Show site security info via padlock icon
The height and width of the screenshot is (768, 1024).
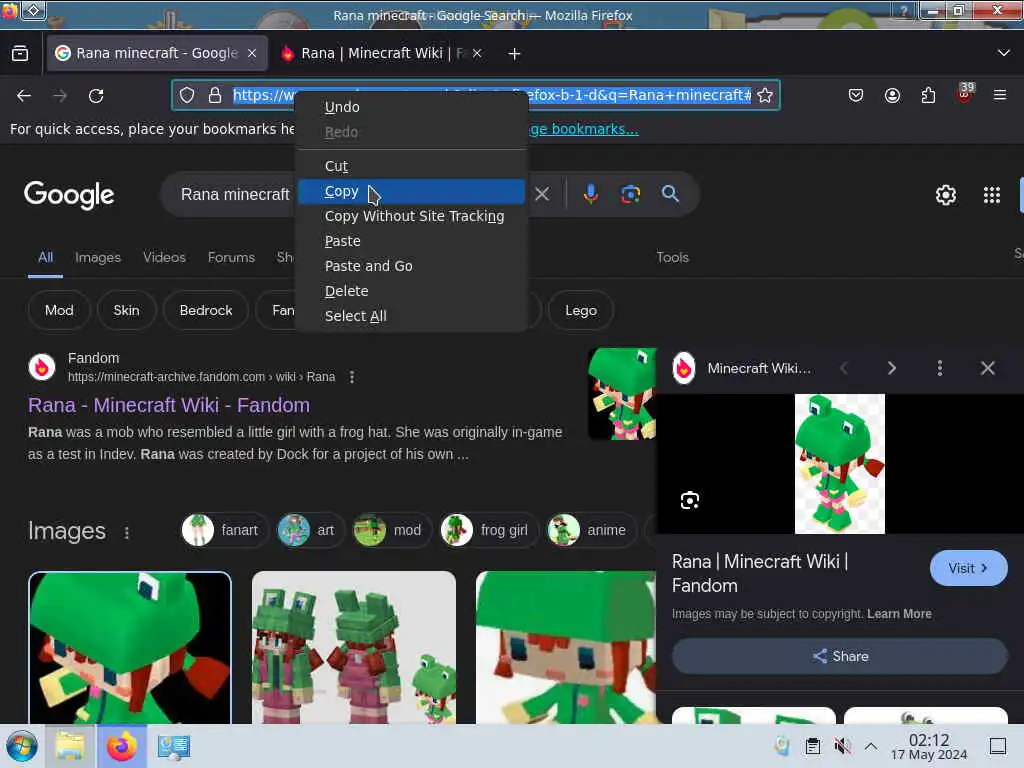point(215,95)
